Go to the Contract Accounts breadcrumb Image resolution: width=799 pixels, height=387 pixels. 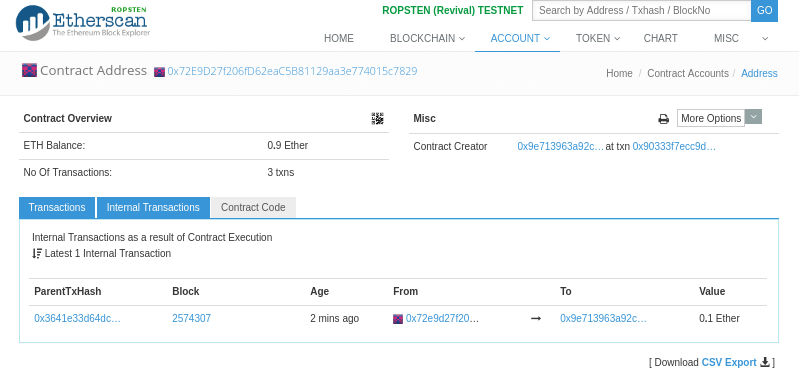click(x=688, y=73)
